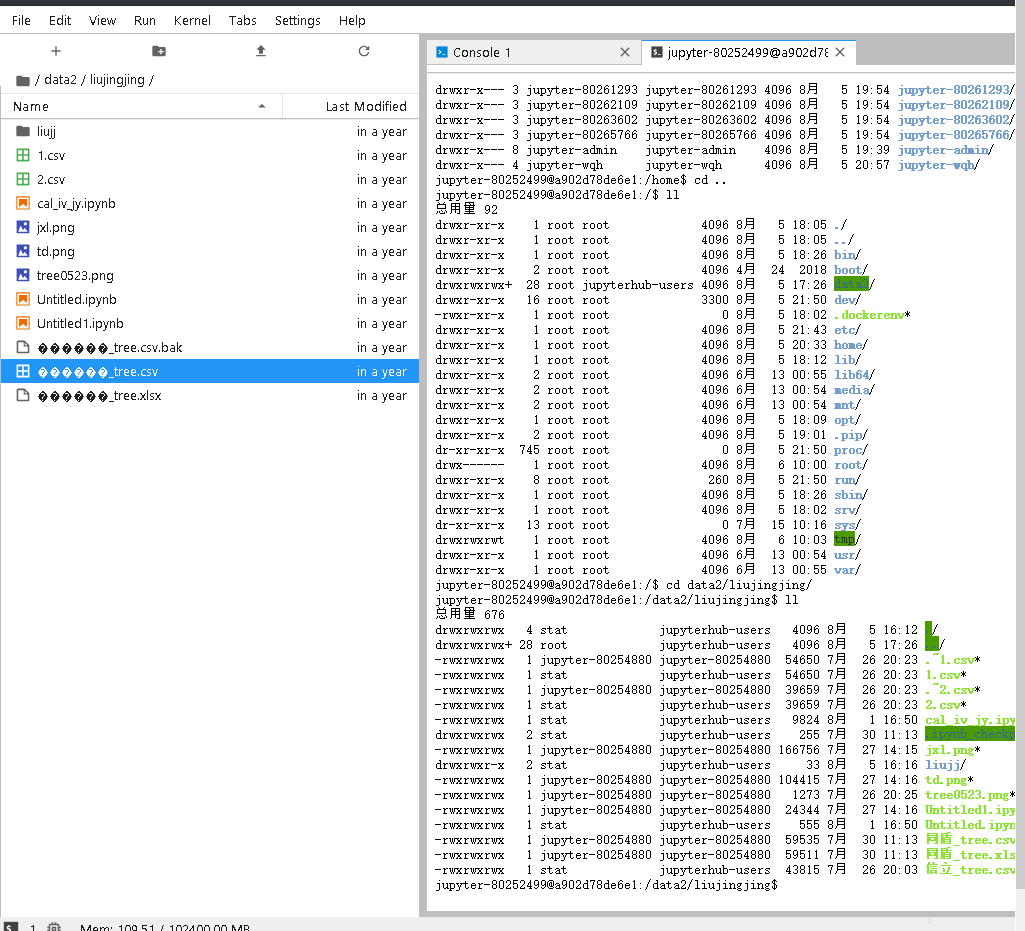Refresh the file browser listing
Screen dimensions: 1025x931
[364, 51]
